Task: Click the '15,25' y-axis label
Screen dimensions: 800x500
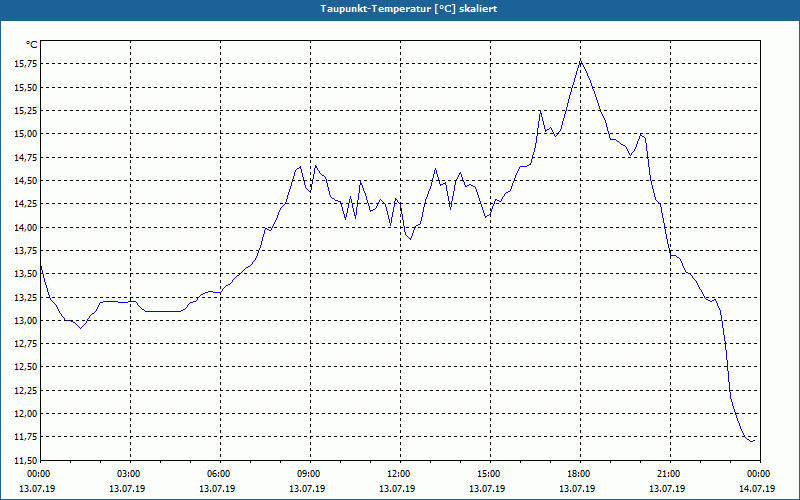Action: pyautogui.click(x=26, y=111)
